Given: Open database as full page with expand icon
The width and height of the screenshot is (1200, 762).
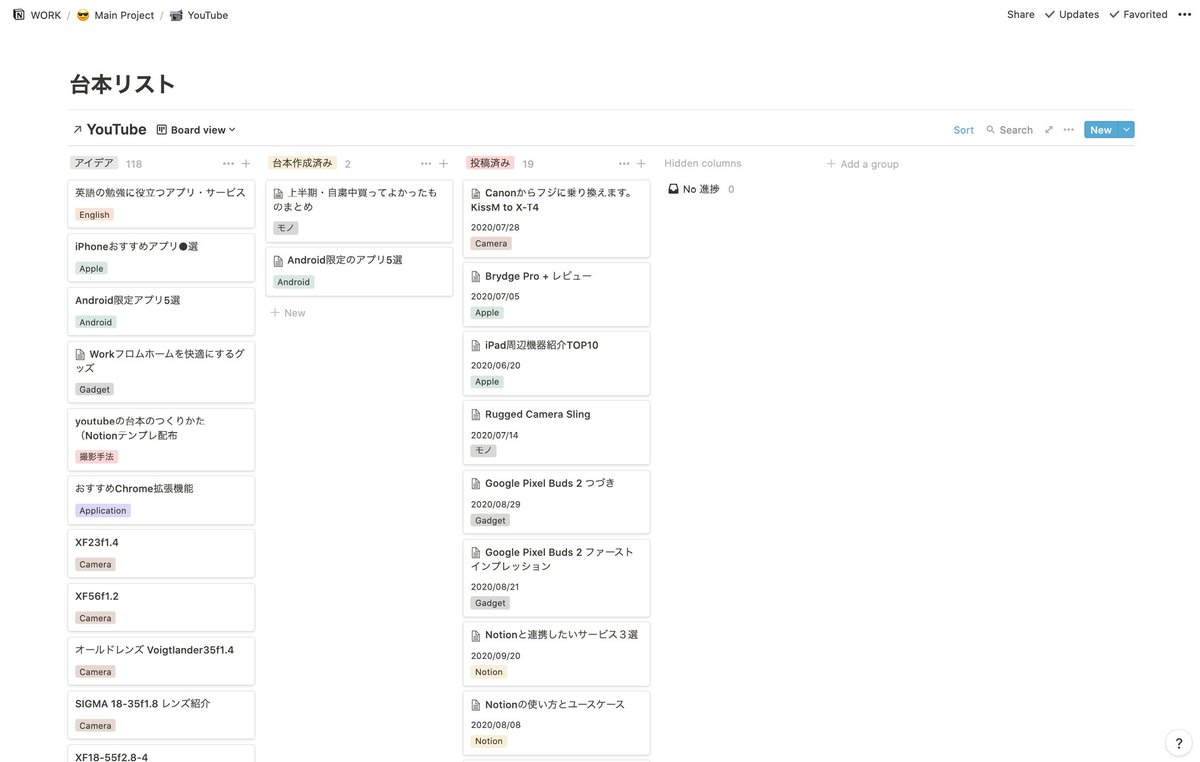Looking at the screenshot, I should pyautogui.click(x=1049, y=130).
